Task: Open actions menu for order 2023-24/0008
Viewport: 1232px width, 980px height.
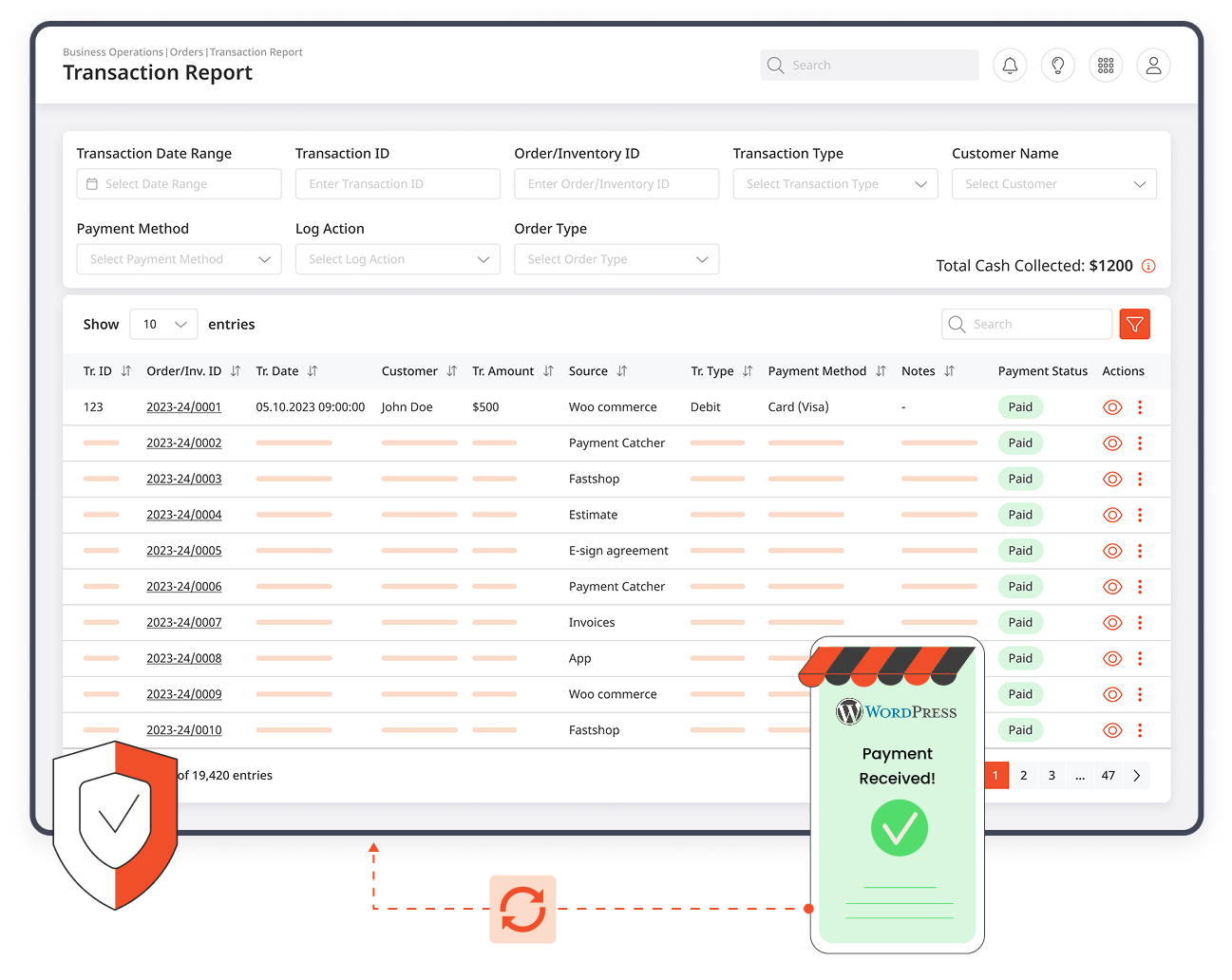Action: click(x=1140, y=659)
